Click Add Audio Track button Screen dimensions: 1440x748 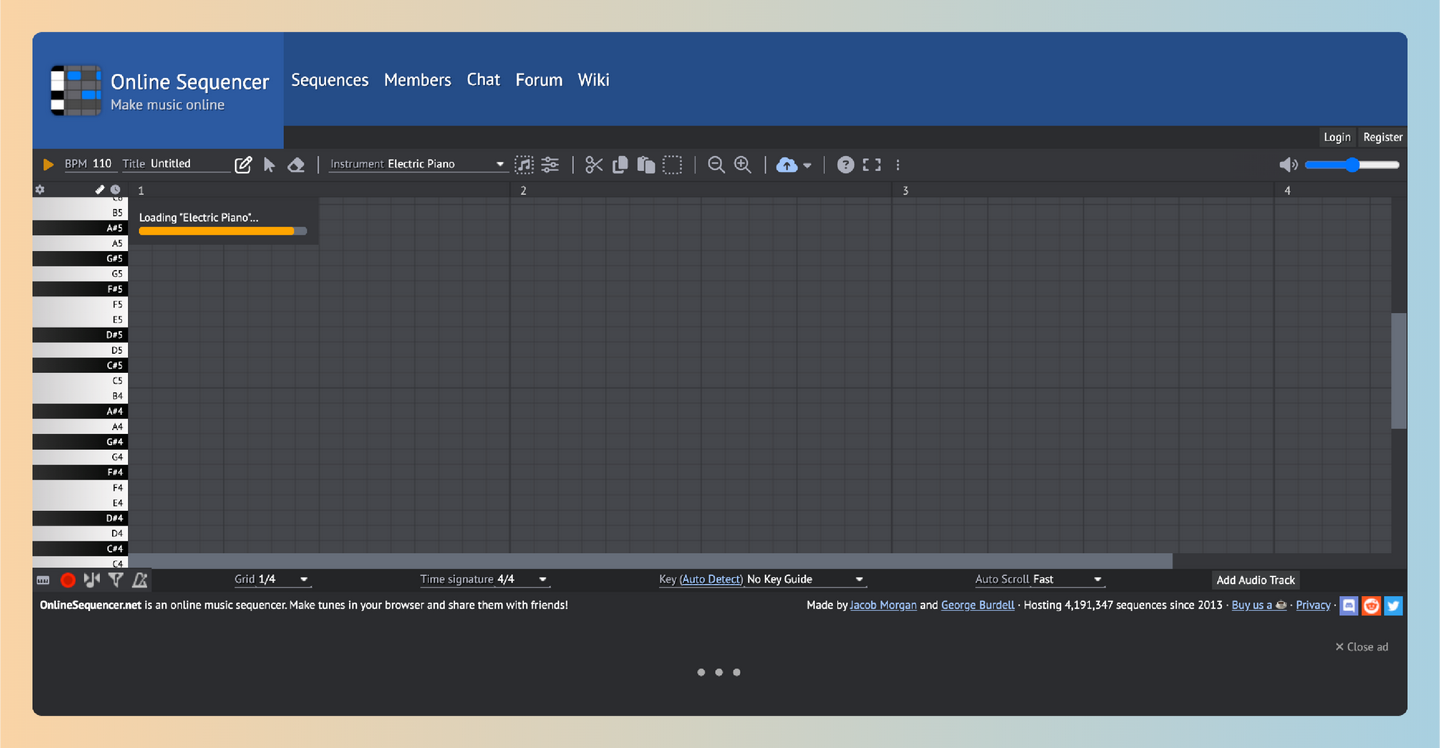(1256, 580)
